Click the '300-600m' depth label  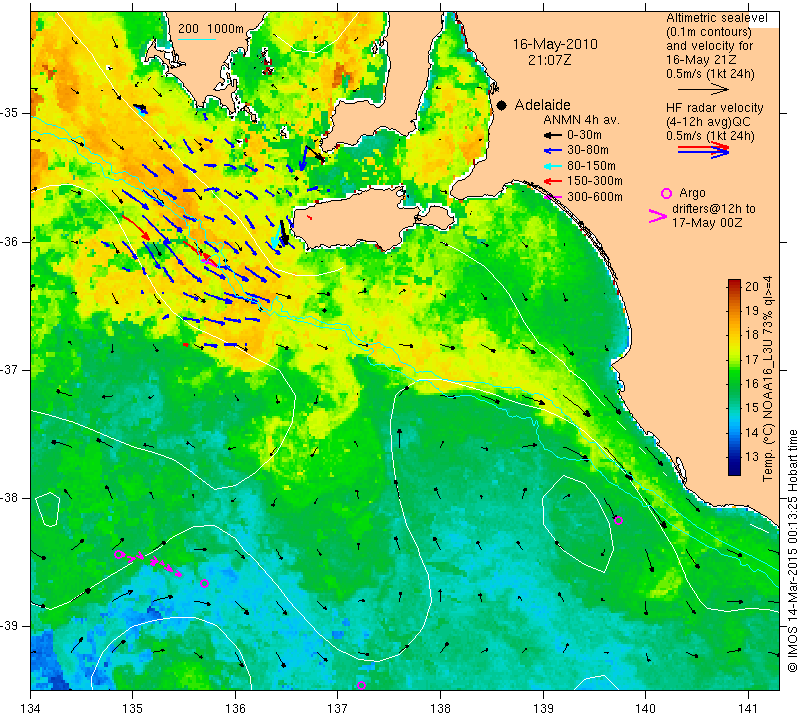pos(595,196)
